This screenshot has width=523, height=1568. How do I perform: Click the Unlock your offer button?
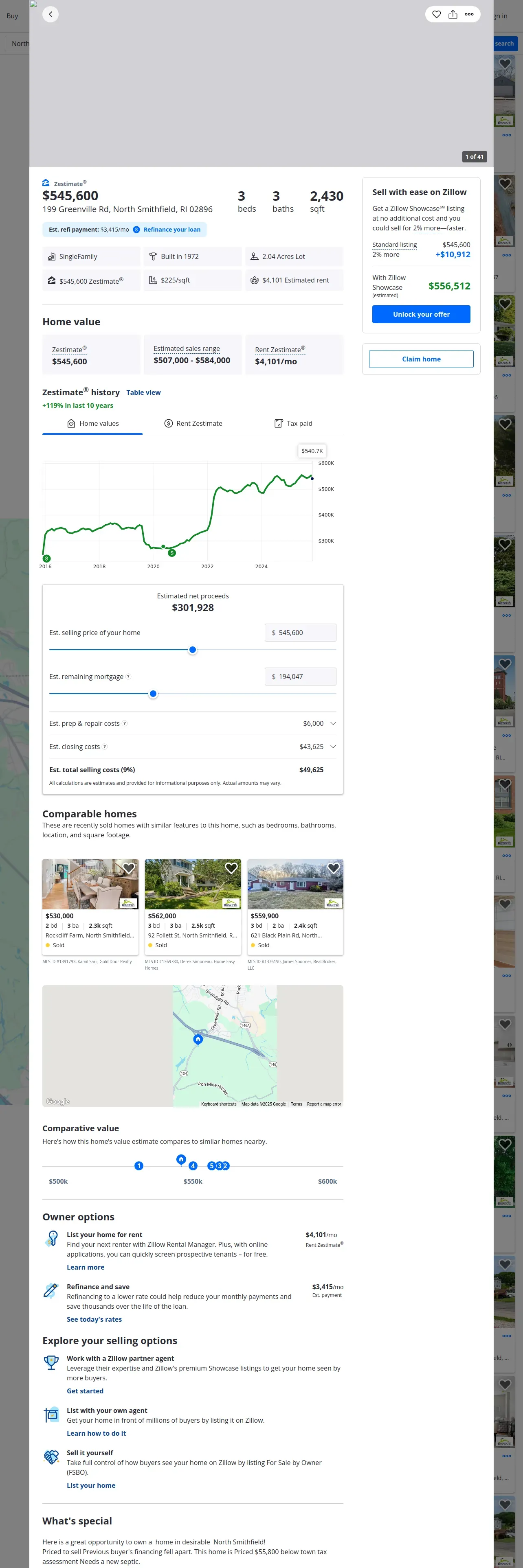(421, 314)
